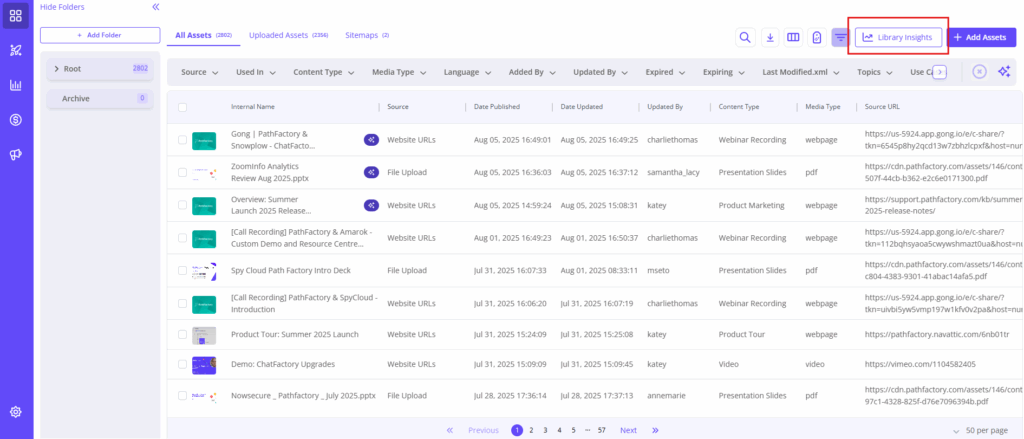Toggle the filter lines icon
Image resolution: width=1024 pixels, height=439 pixels.
[840, 37]
